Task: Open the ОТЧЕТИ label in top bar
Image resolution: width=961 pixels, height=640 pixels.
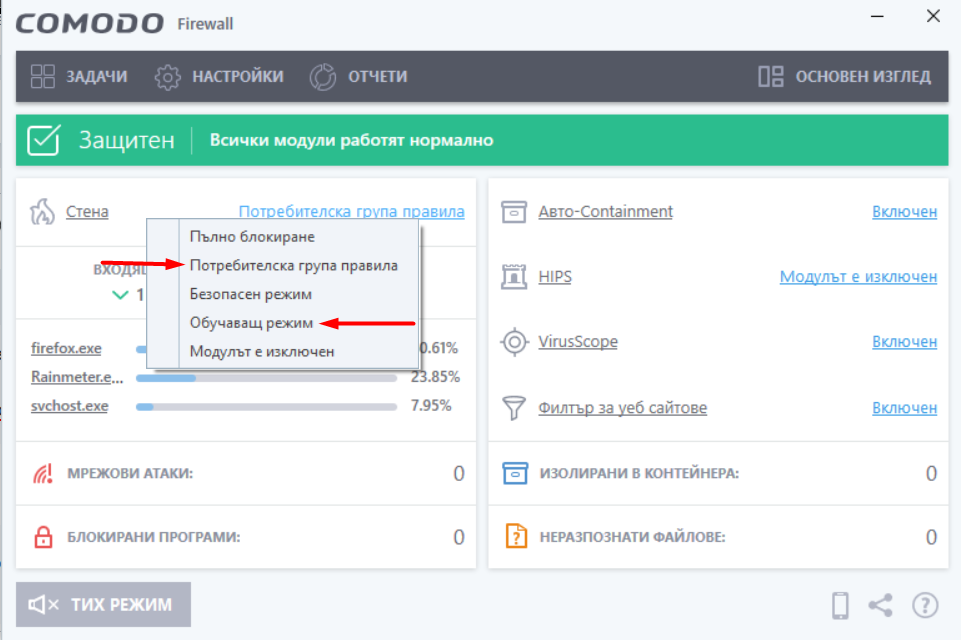Action: coord(378,77)
